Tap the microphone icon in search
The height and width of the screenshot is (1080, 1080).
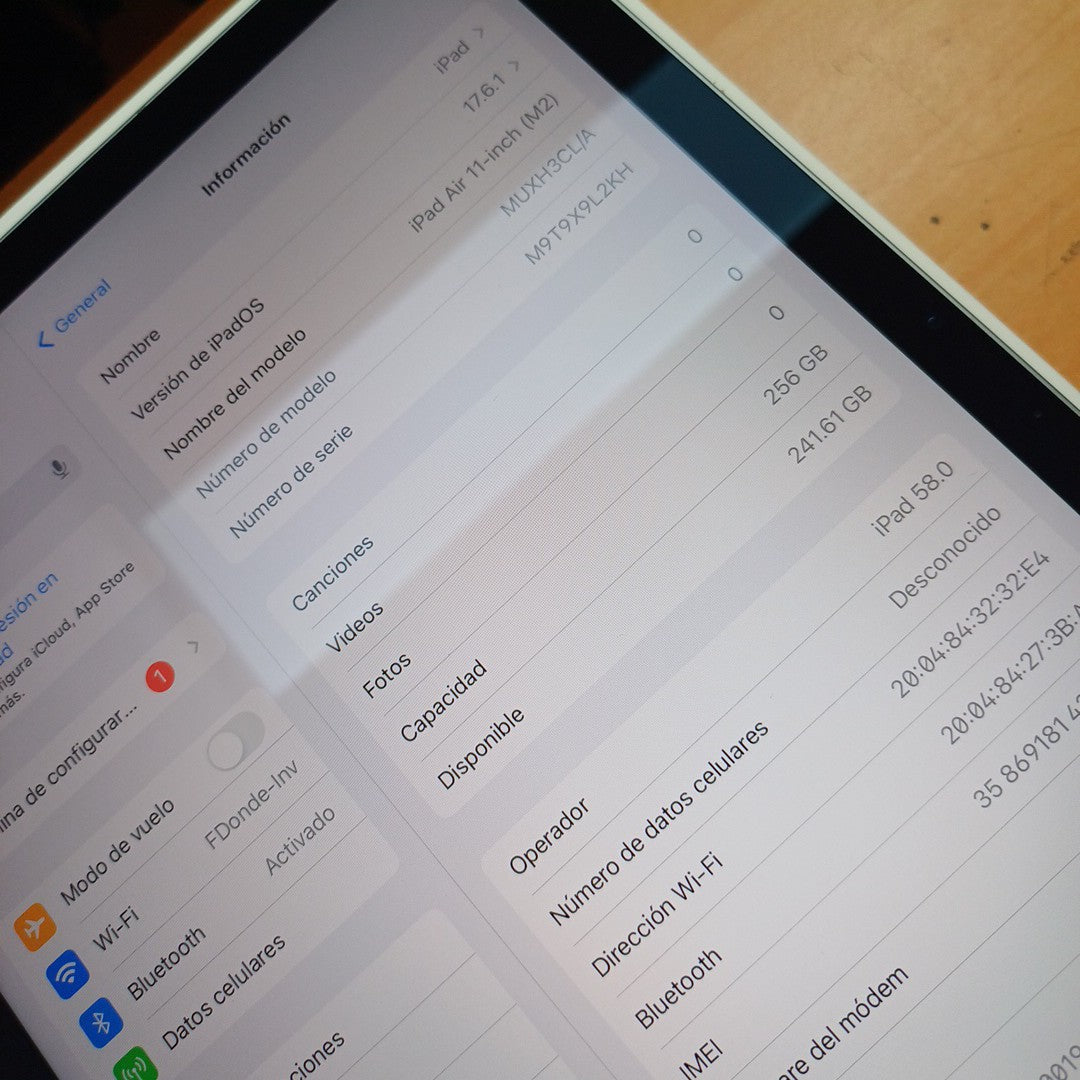pyautogui.click(x=62, y=468)
